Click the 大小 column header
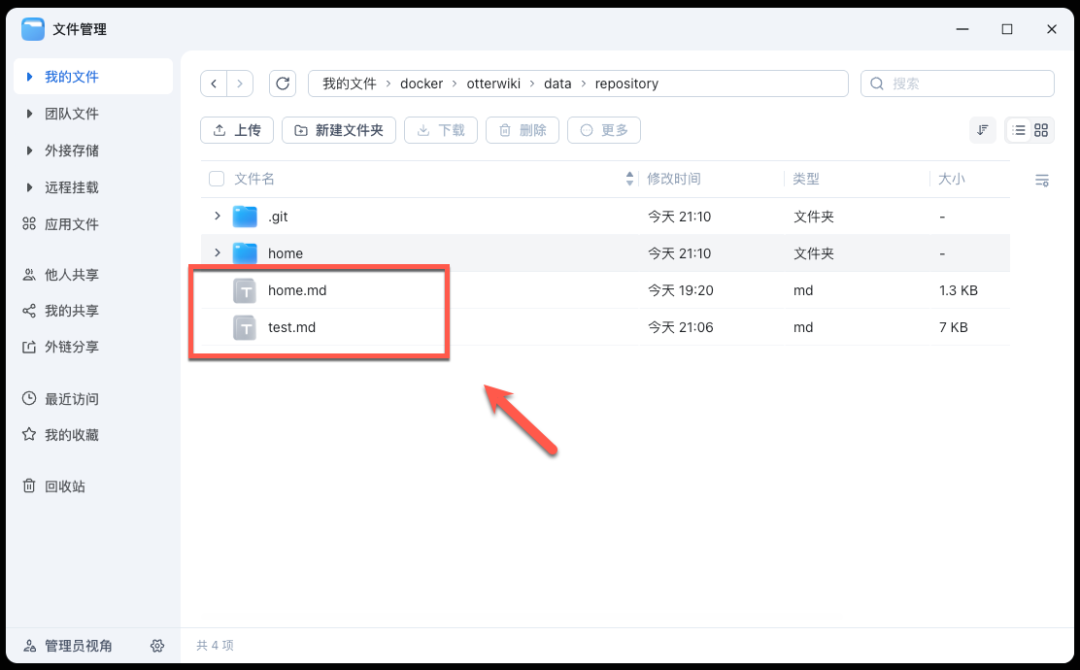The image size is (1080, 670). pyautogui.click(x=951, y=179)
